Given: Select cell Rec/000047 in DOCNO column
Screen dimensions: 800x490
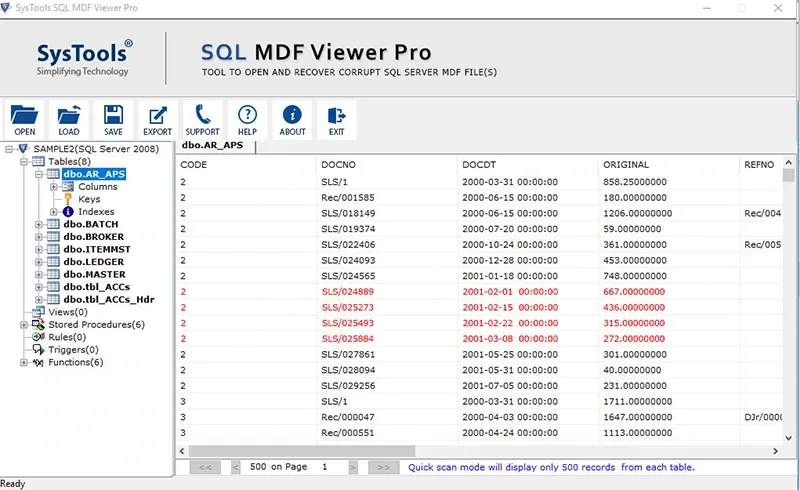Looking at the screenshot, I should [x=347, y=418].
